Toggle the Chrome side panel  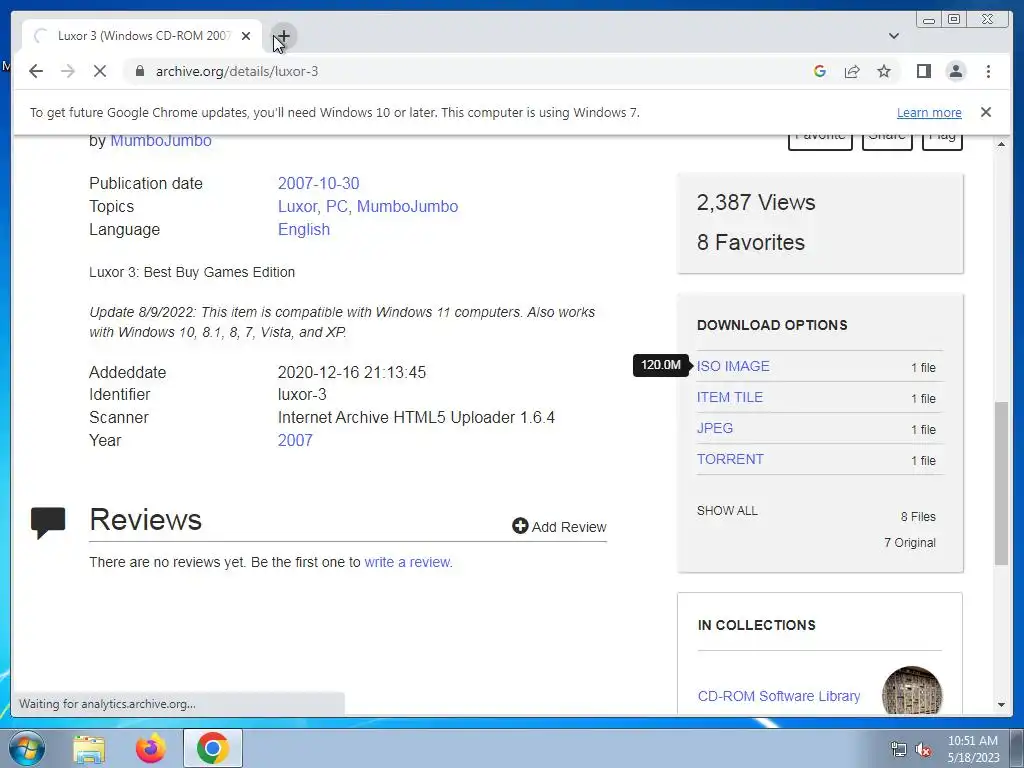pyautogui.click(x=923, y=71)
